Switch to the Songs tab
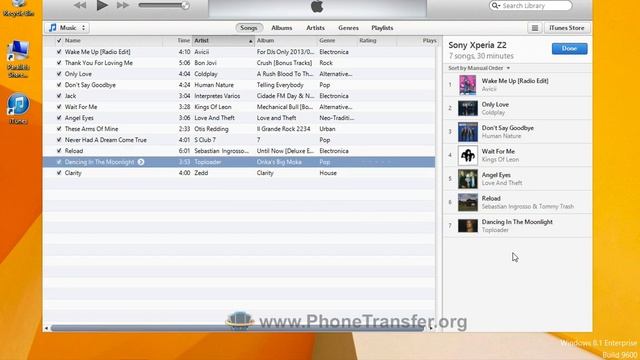Viewport: 640px width, 360px height. click(249, 28)
